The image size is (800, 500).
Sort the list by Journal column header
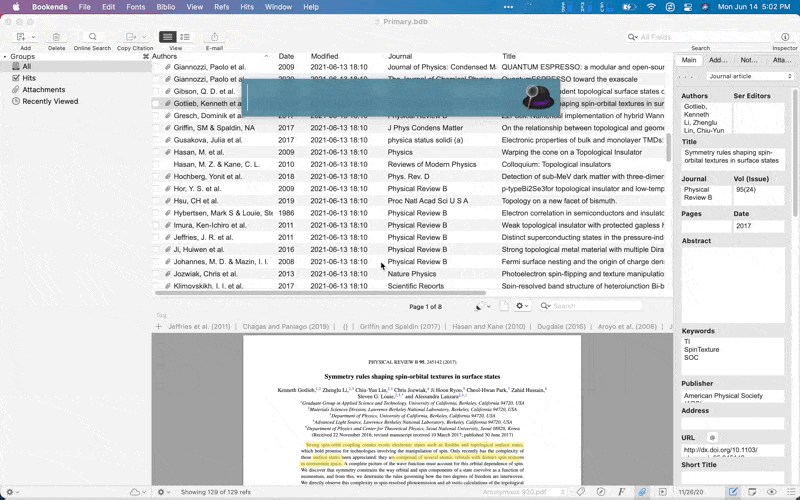(400, 56)
